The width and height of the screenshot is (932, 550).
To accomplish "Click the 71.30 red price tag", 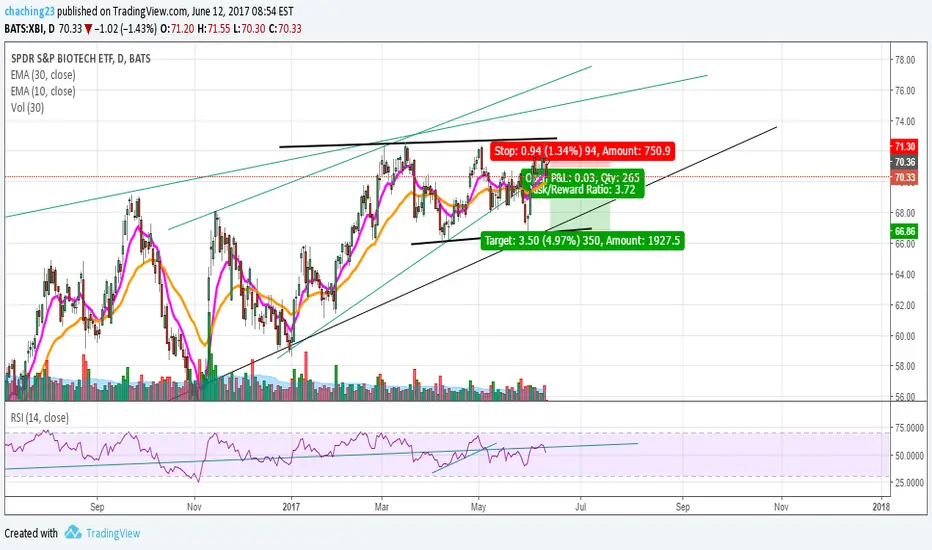I will point(904,146).
